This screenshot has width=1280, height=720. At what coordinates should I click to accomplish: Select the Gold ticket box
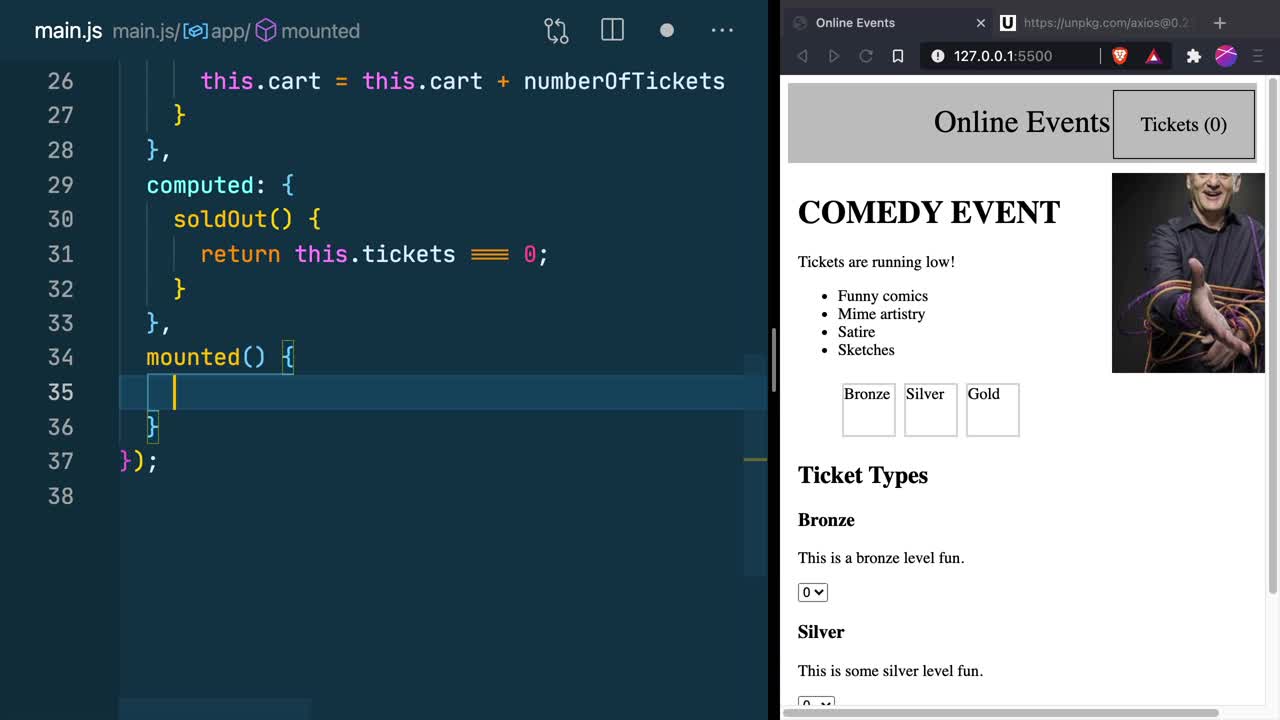(x=992, y=410)
